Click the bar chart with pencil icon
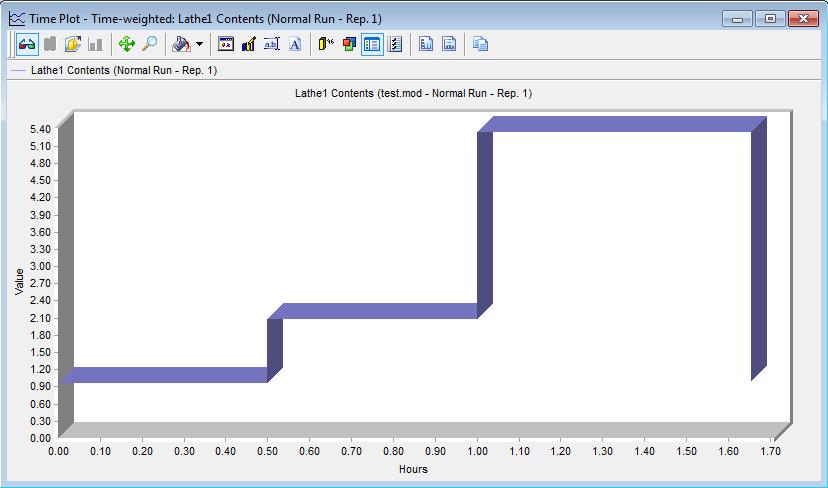The width and height of the screenshot is (828, 488). [x=249, y=44]
